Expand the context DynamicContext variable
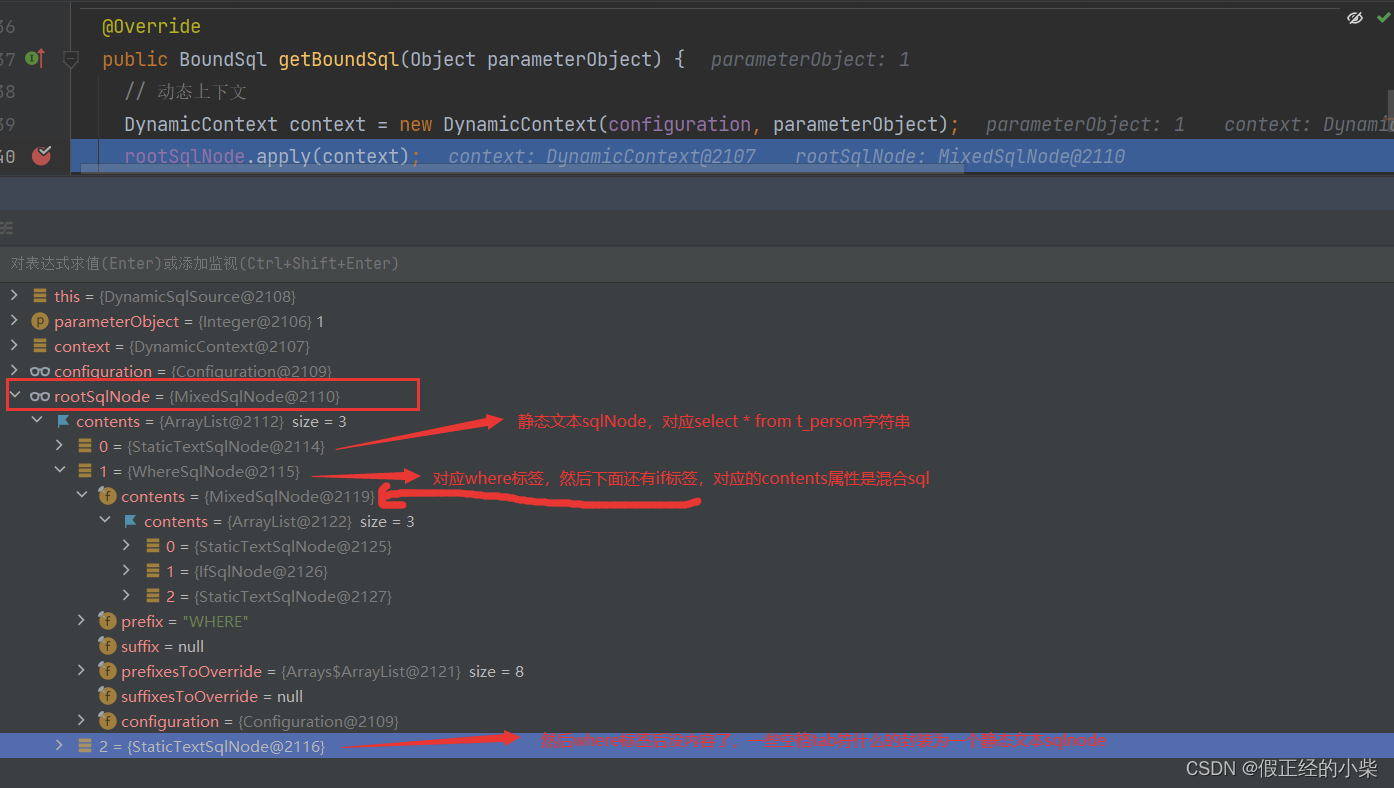The width and height of the screenshot is (1394, 788). [13, 346]
